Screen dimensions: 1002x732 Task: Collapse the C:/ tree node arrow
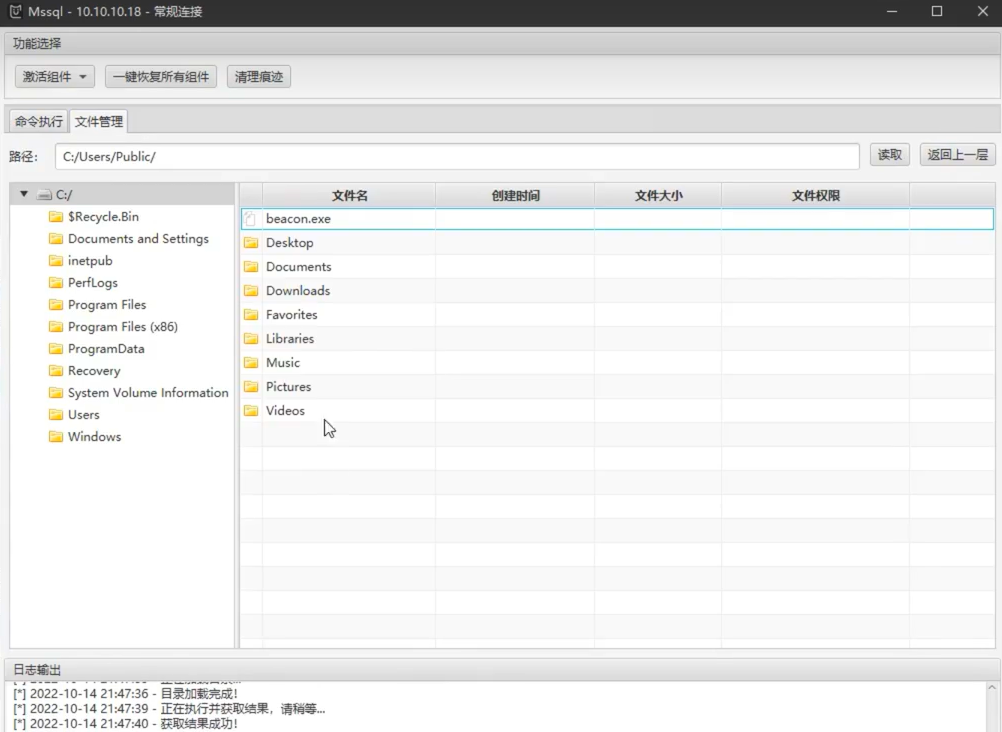point(24,194)
